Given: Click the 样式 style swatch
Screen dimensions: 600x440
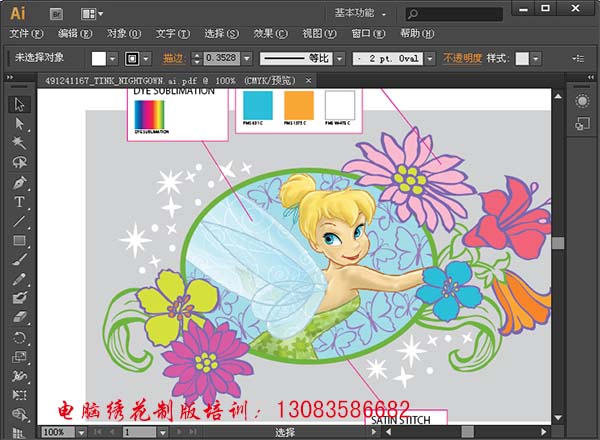Looking at the screenshot, I should tap(522, 59).
